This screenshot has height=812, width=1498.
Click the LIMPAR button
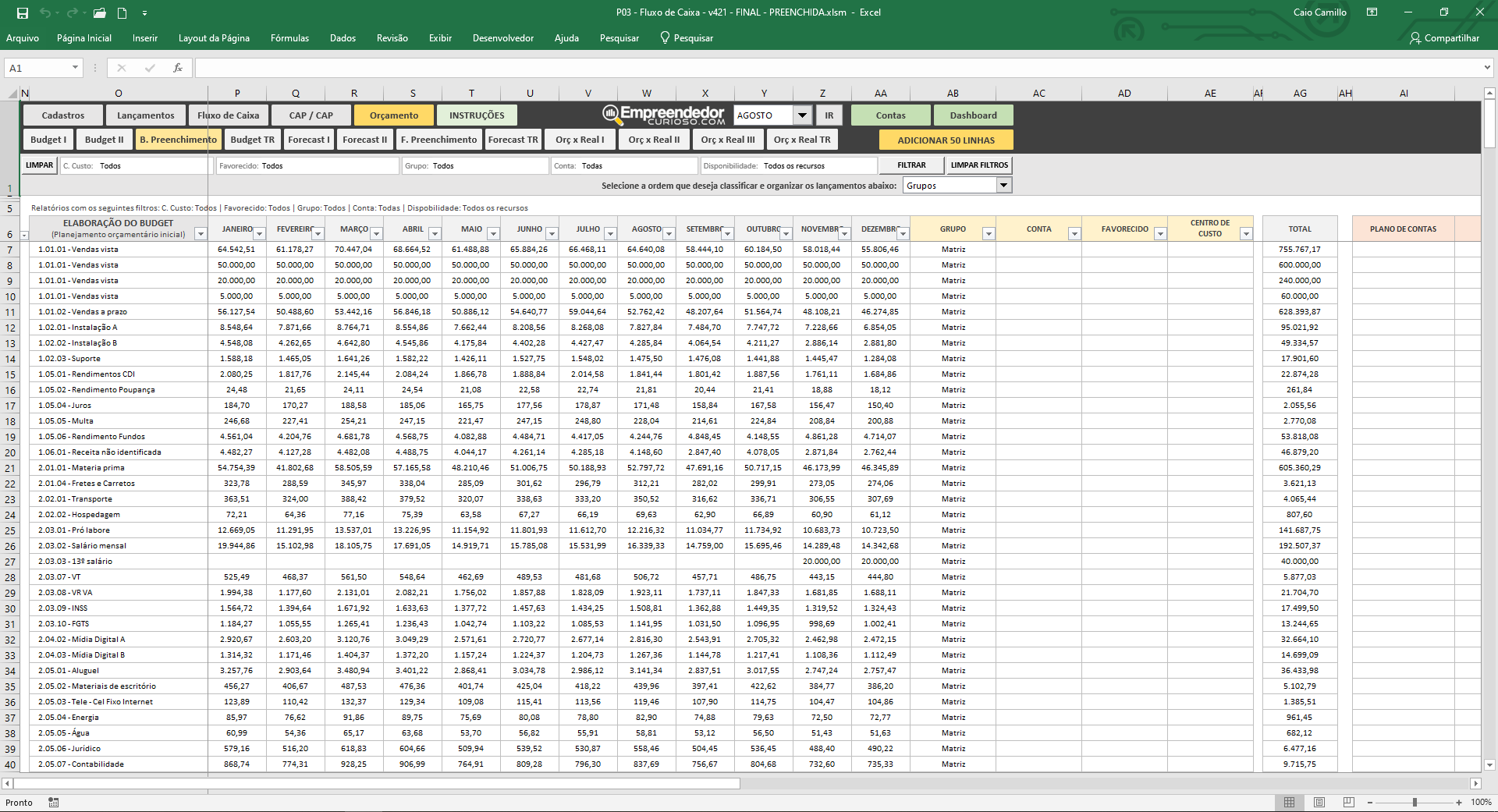point(39,165)
